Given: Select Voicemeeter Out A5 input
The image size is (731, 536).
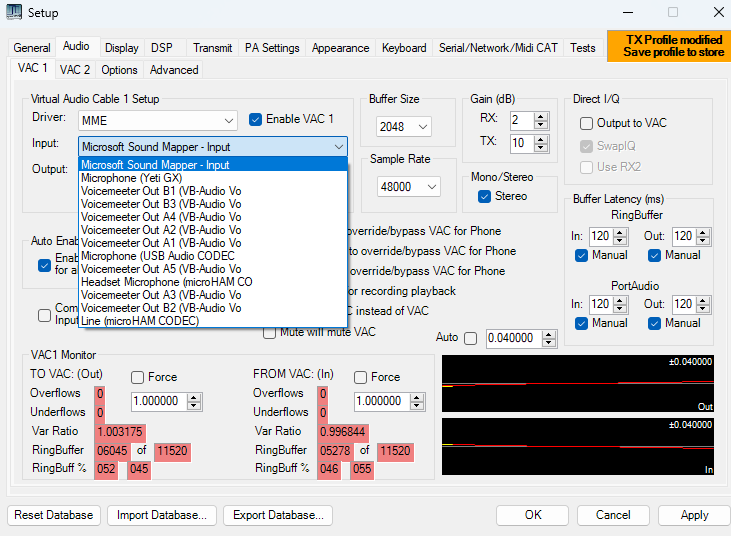Looking at the screenshot, I should pos(213,269).
